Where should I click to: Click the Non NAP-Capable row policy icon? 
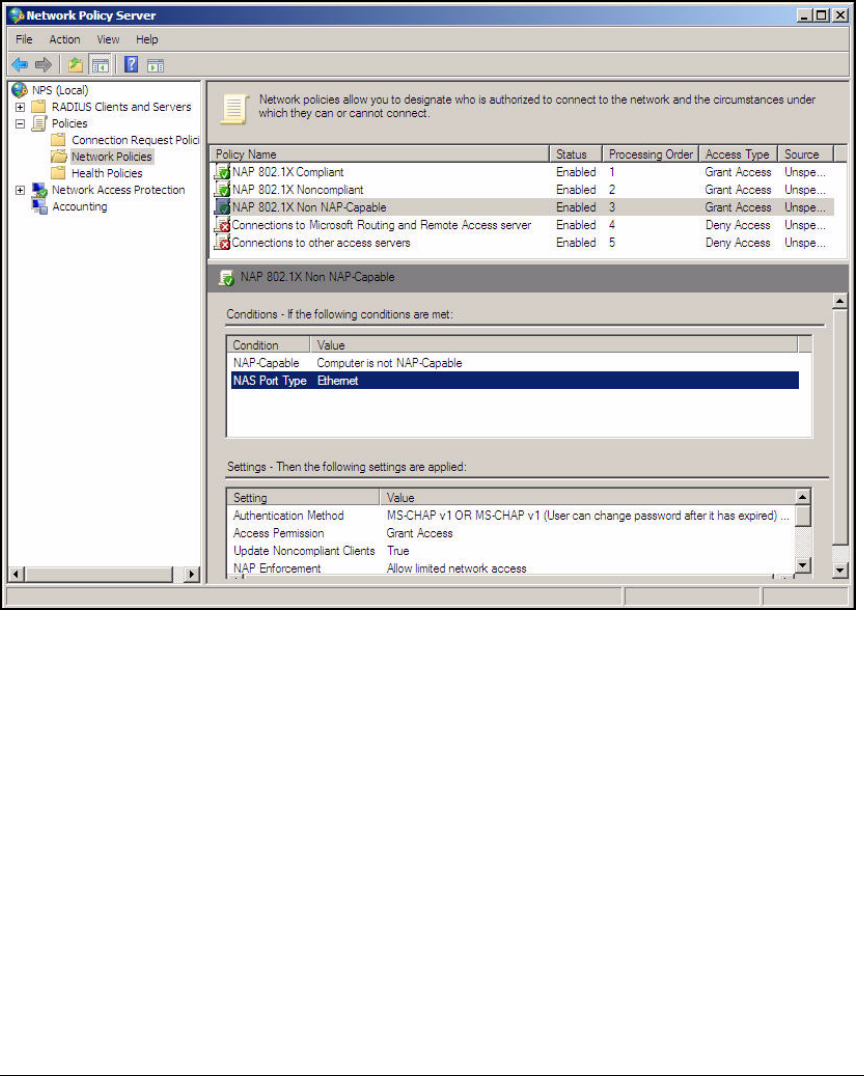[222, 207]
